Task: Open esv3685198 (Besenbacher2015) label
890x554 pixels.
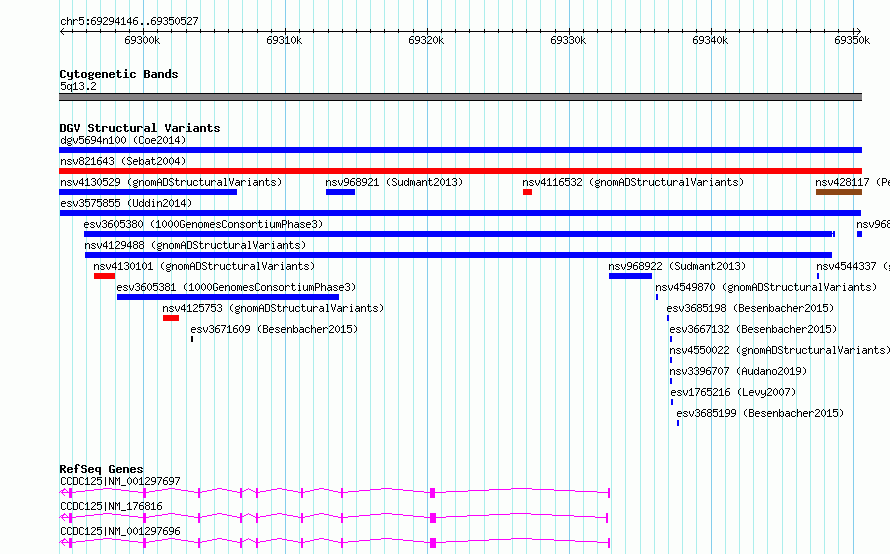Action: [x=750, y=308]
